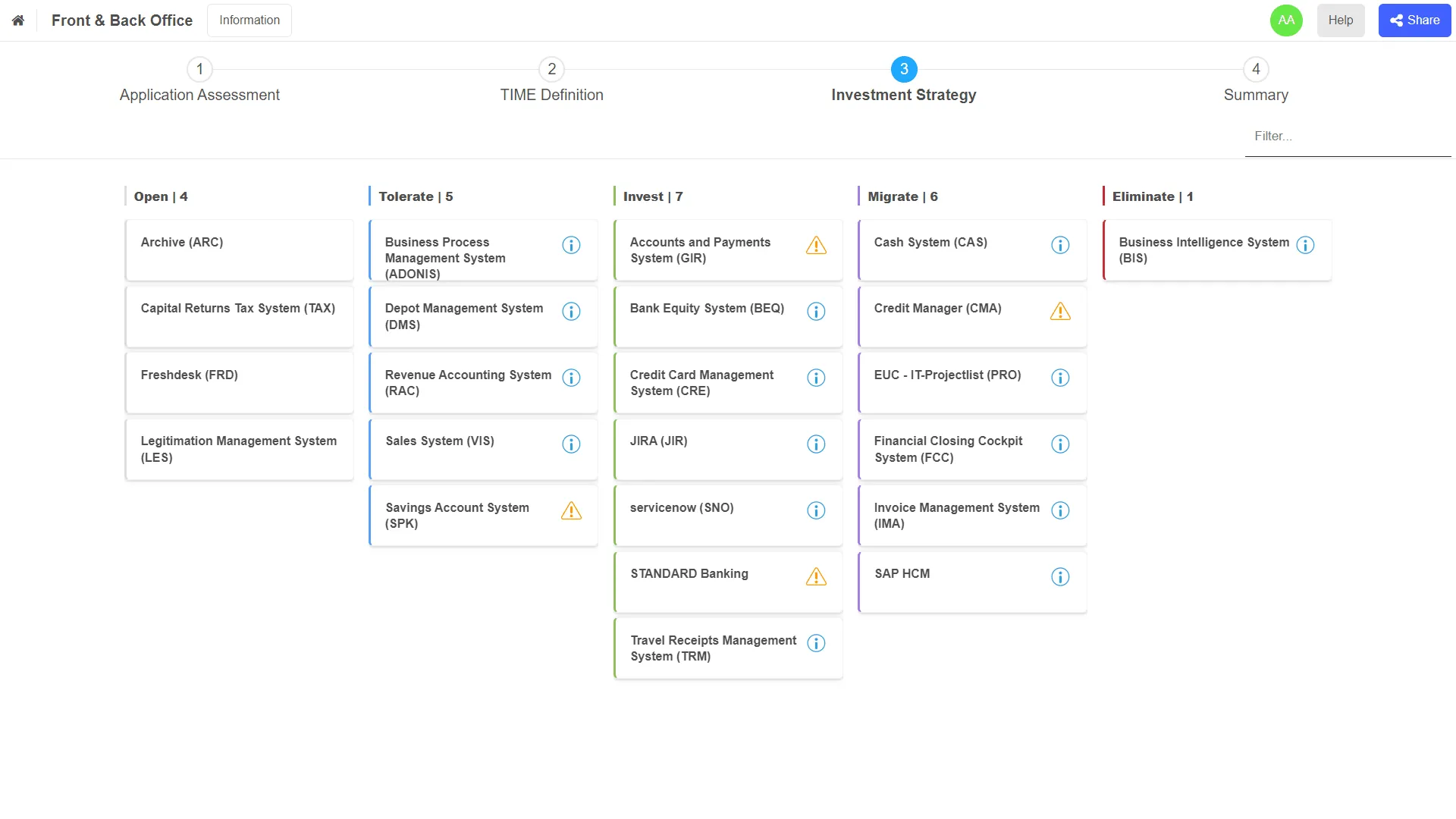Click the home icon
The image size is (1456, 819).
click(x=18, y=20)
